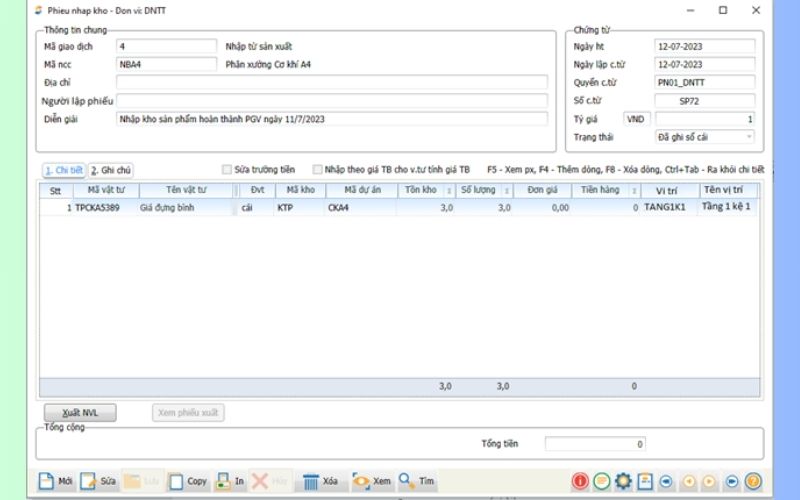Image resolution: width=800 pixels, height=500 pixels.
Task: Click the red alert icon in bottom toolbar
Action: (x=580, y=481)
